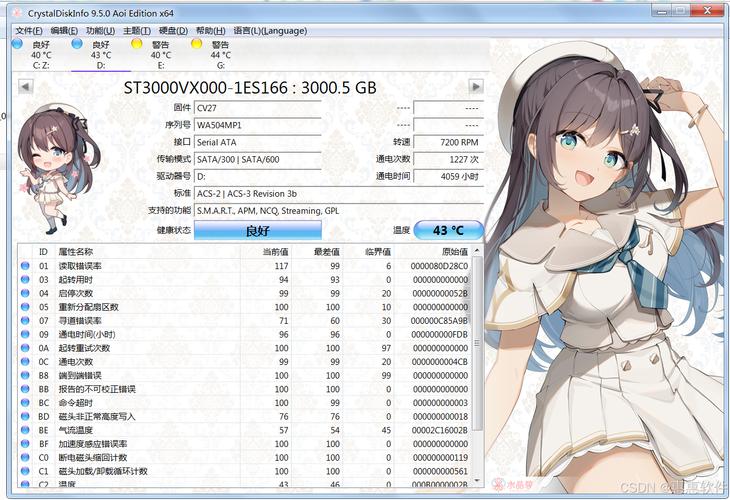Click the status dot for attribute 0A

click(x=25, y=348)
